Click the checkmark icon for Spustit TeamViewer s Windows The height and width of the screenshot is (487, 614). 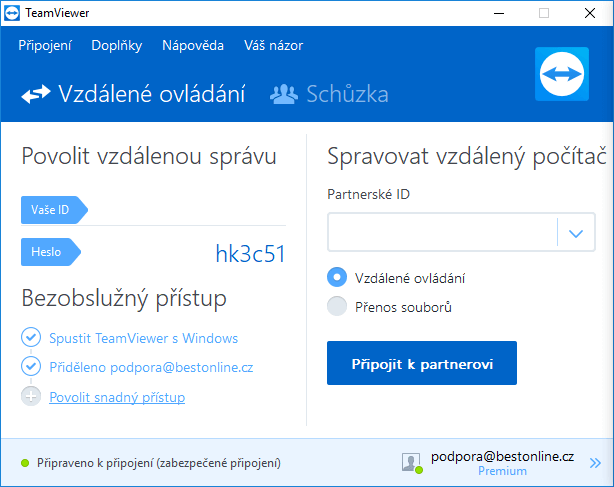(31, 337)
